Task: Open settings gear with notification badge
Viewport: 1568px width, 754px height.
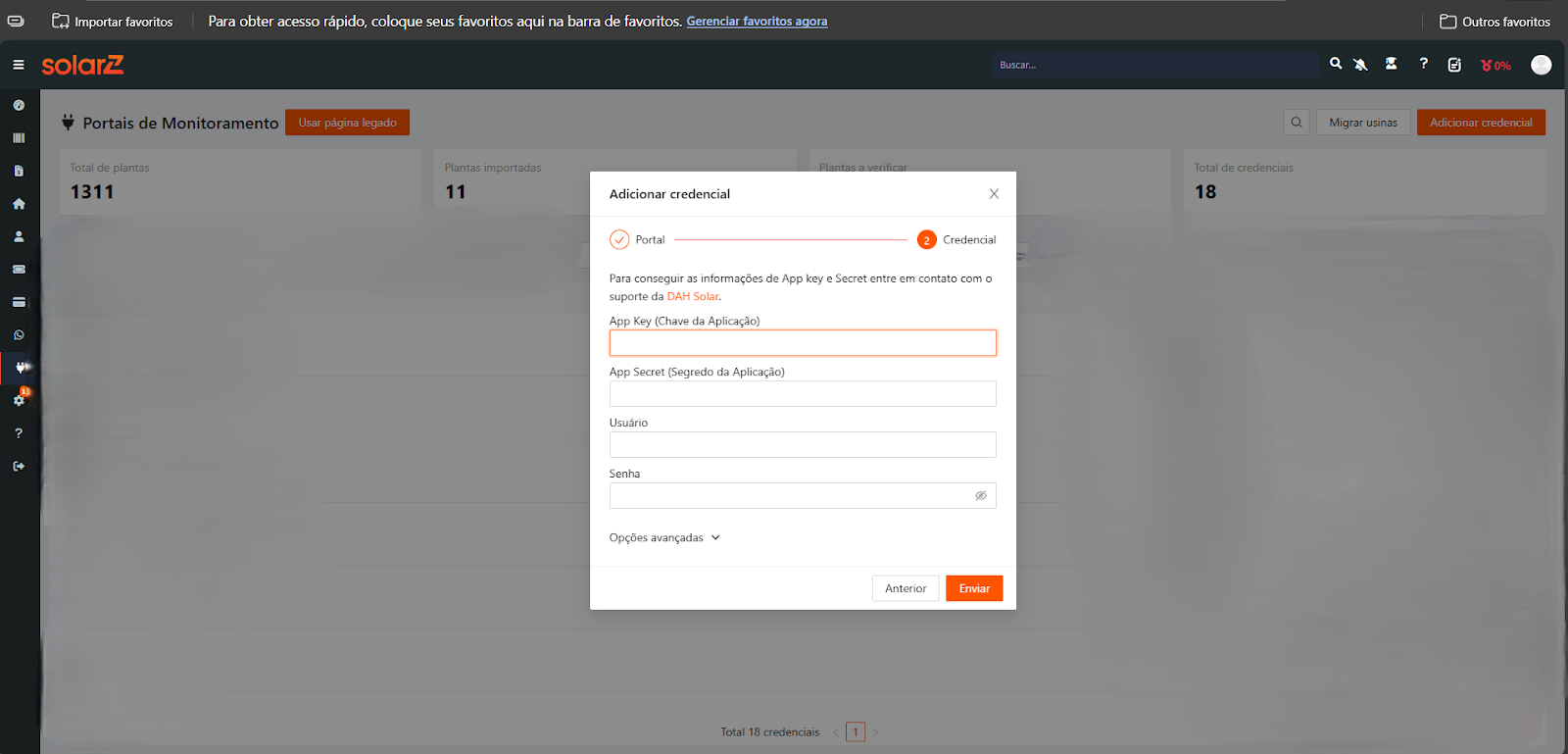Action: point(19,400)
